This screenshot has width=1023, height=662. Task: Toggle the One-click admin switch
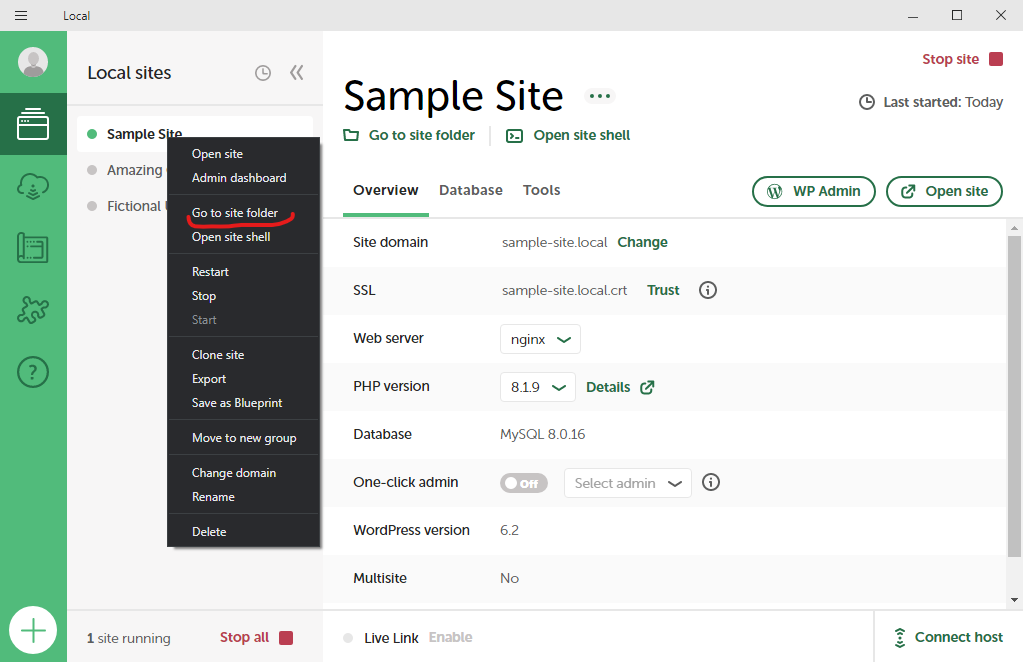[524, 483]
